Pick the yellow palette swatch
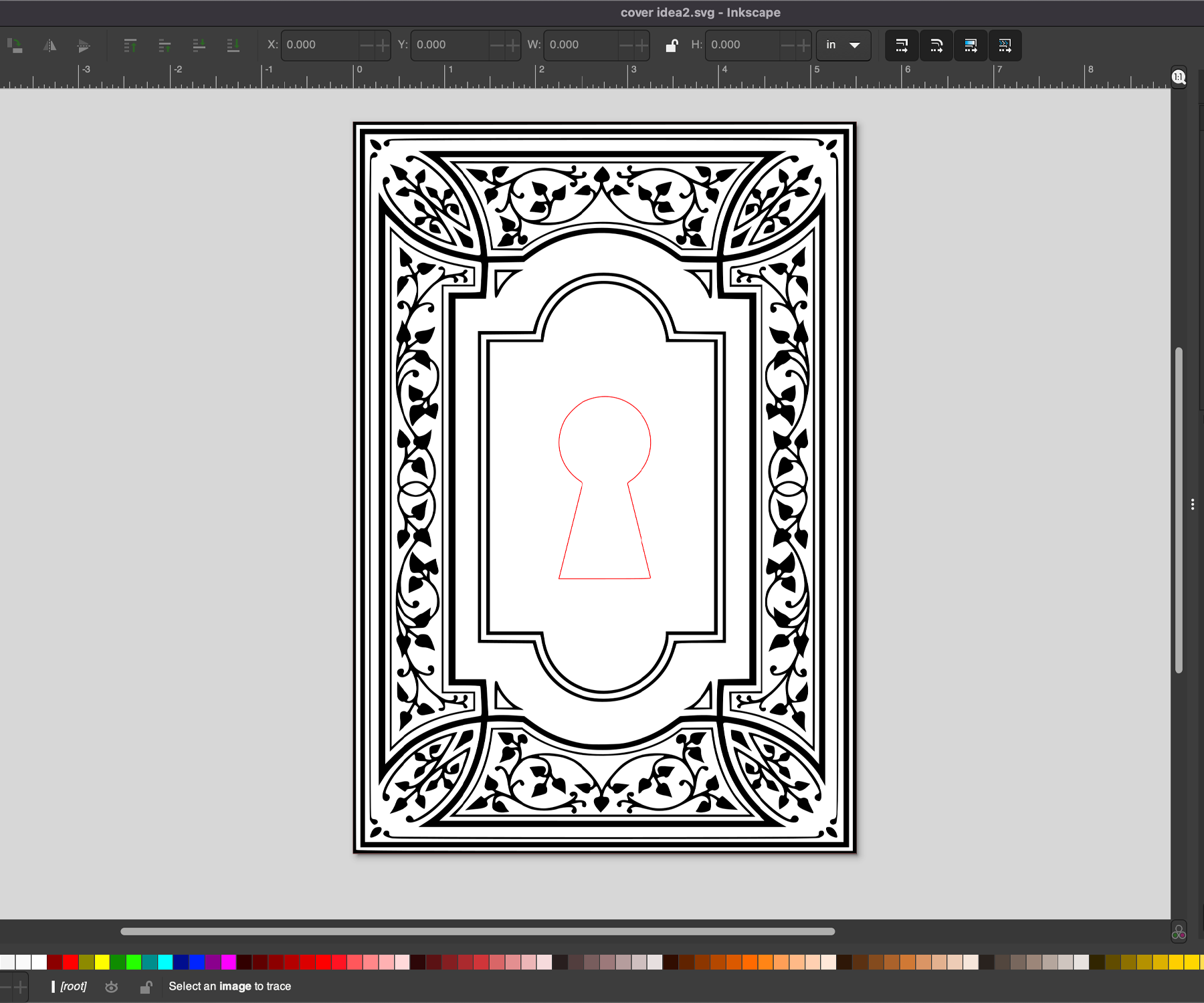Screen dimensions: 1204x1003 [x=102, y=962]
